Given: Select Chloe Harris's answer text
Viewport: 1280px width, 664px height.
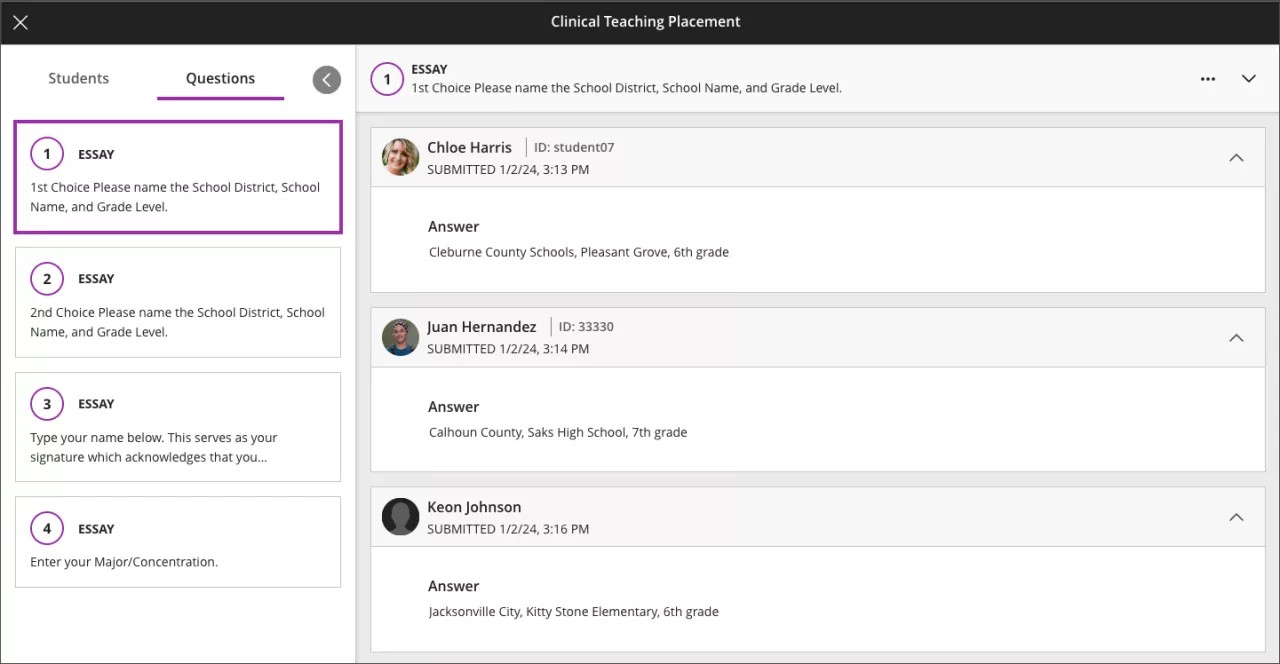Looking at the screenshot, I should (578, 252).
